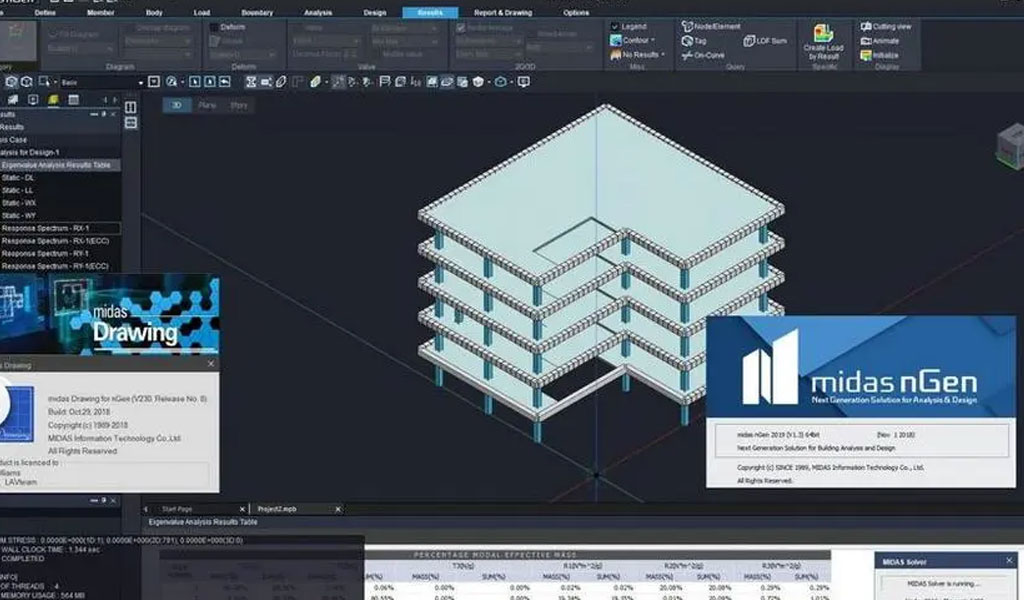1024x600 pixels.
Task: Click the Initialize display icon
Action: [866, 55]
